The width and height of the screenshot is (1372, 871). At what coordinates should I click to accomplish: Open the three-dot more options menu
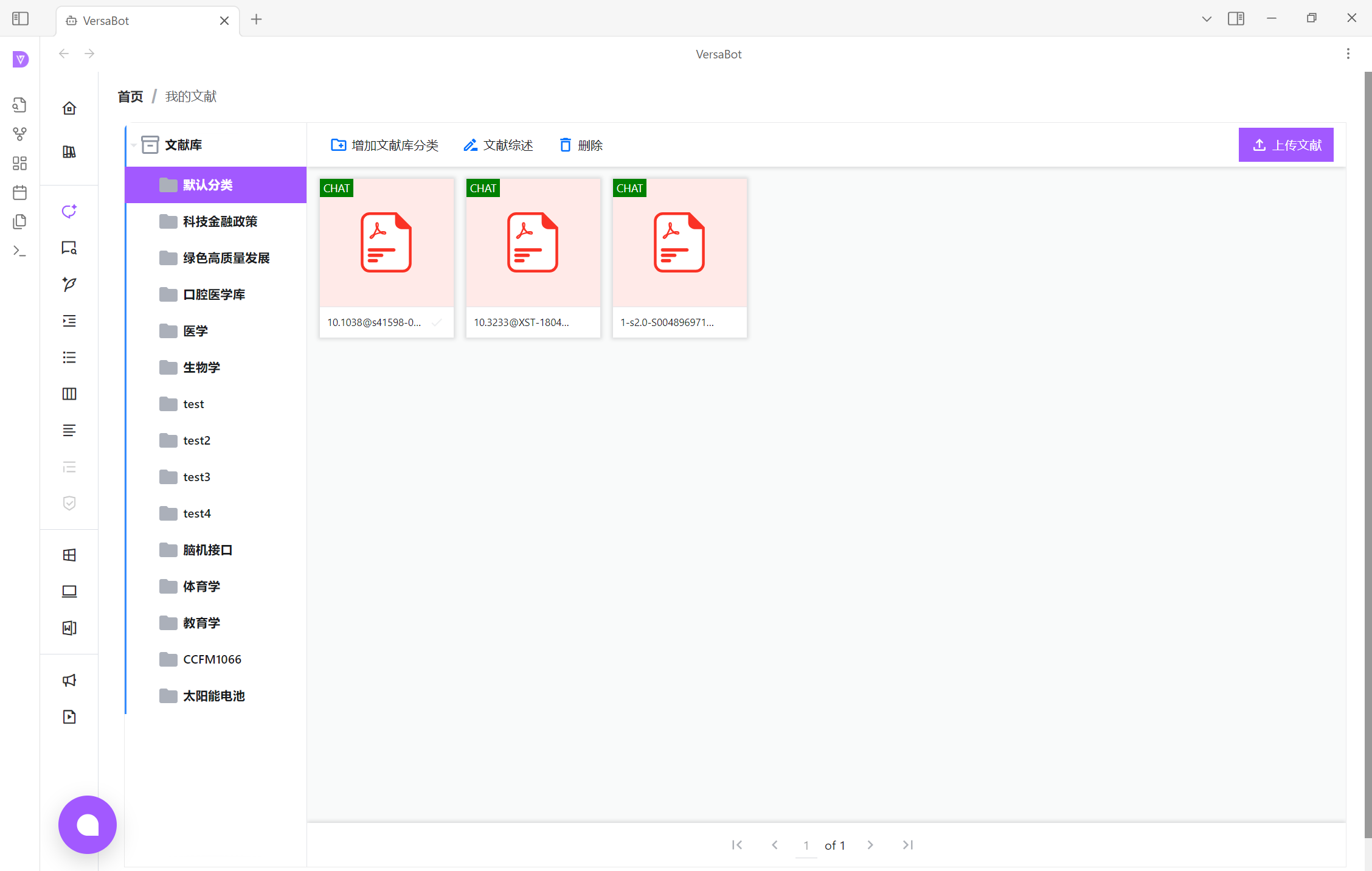pos(1348,54)
